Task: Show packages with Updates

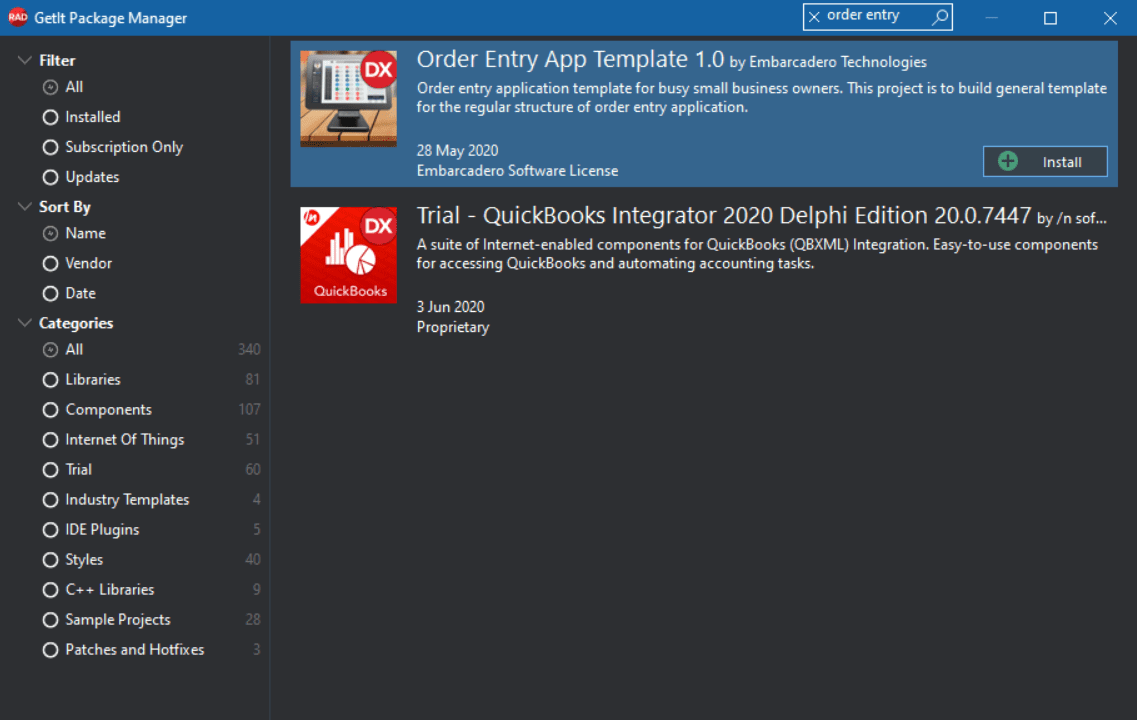Action: pyautogui.click(x=80, y=177)
